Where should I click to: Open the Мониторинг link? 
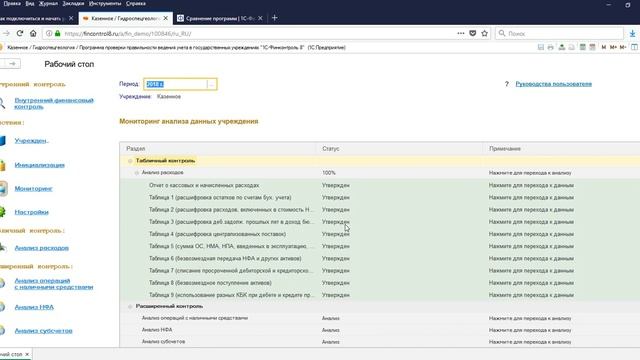pyautogui.click(x=33, y=189)
